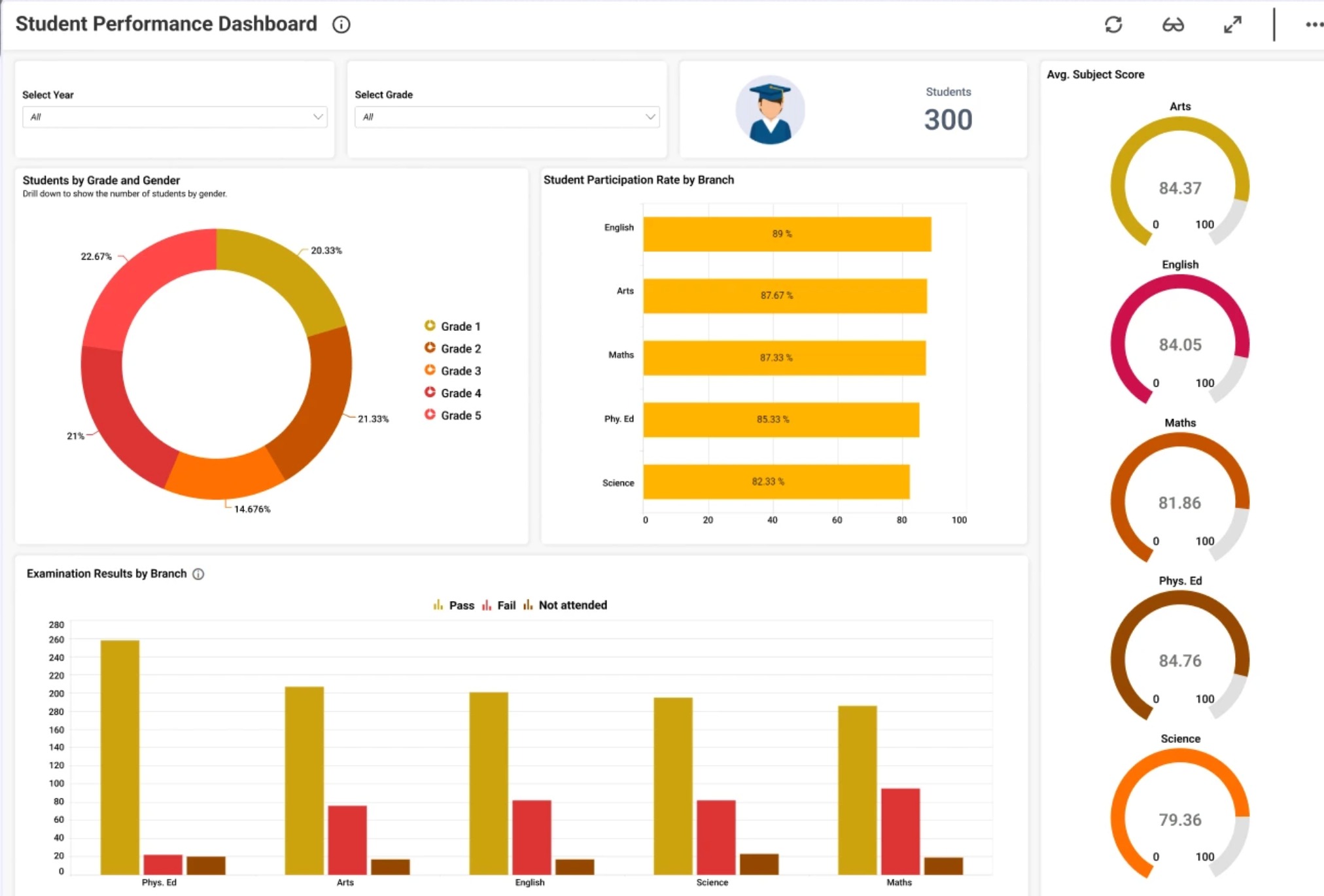Click the Grade 5 legend label

(x=461, y=415)
